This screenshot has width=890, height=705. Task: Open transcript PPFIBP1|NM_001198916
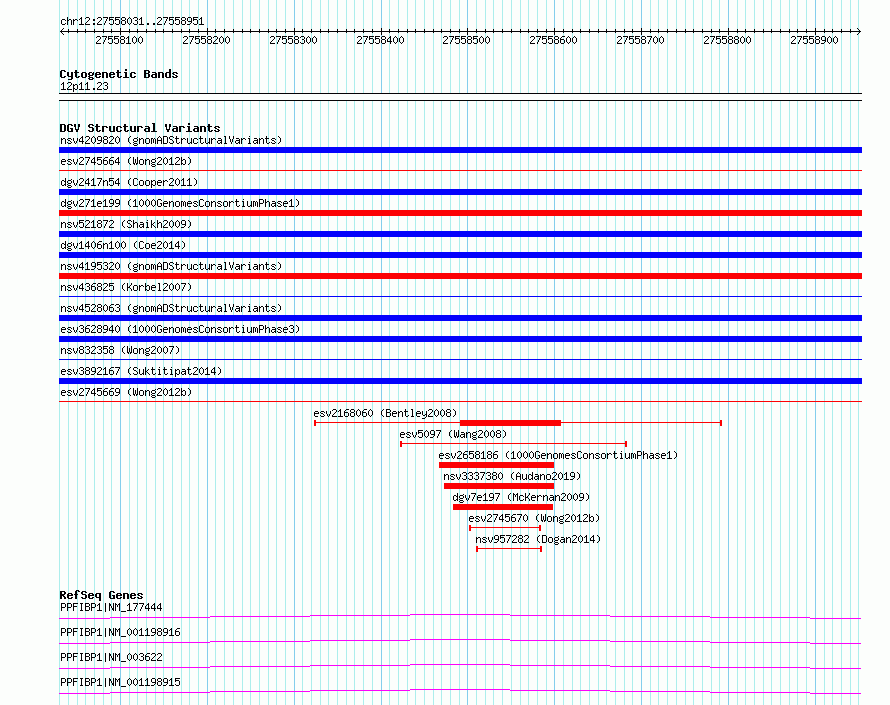pyautogui.click(x=120, y=632)
